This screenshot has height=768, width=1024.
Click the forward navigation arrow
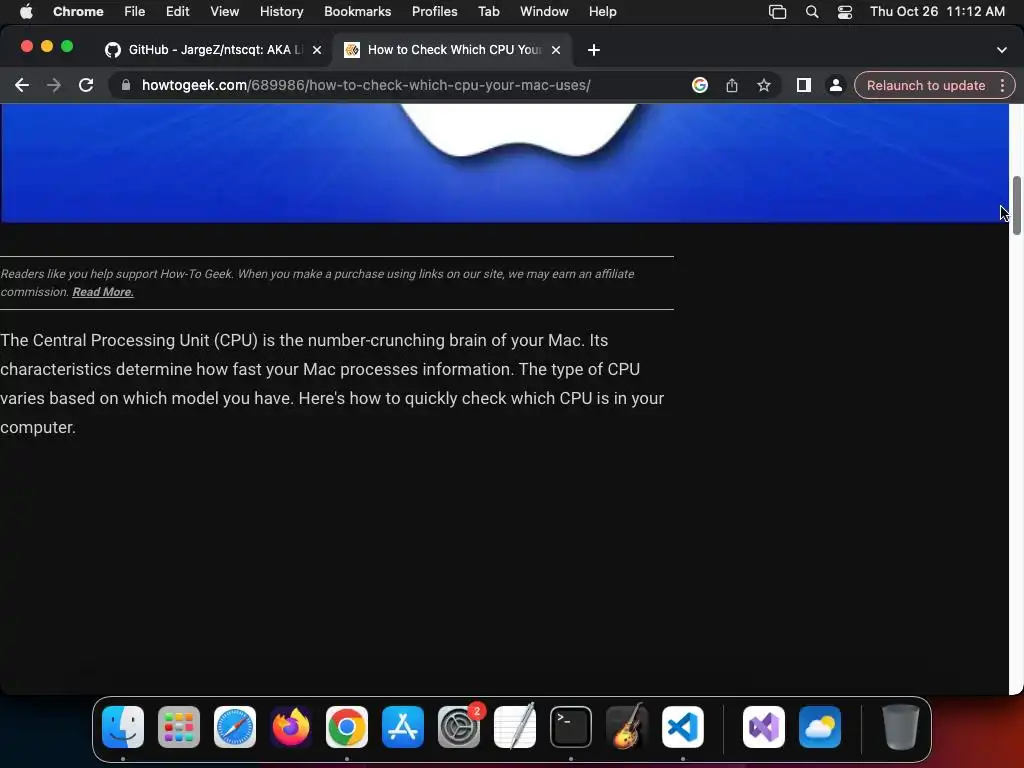(54, 85)
